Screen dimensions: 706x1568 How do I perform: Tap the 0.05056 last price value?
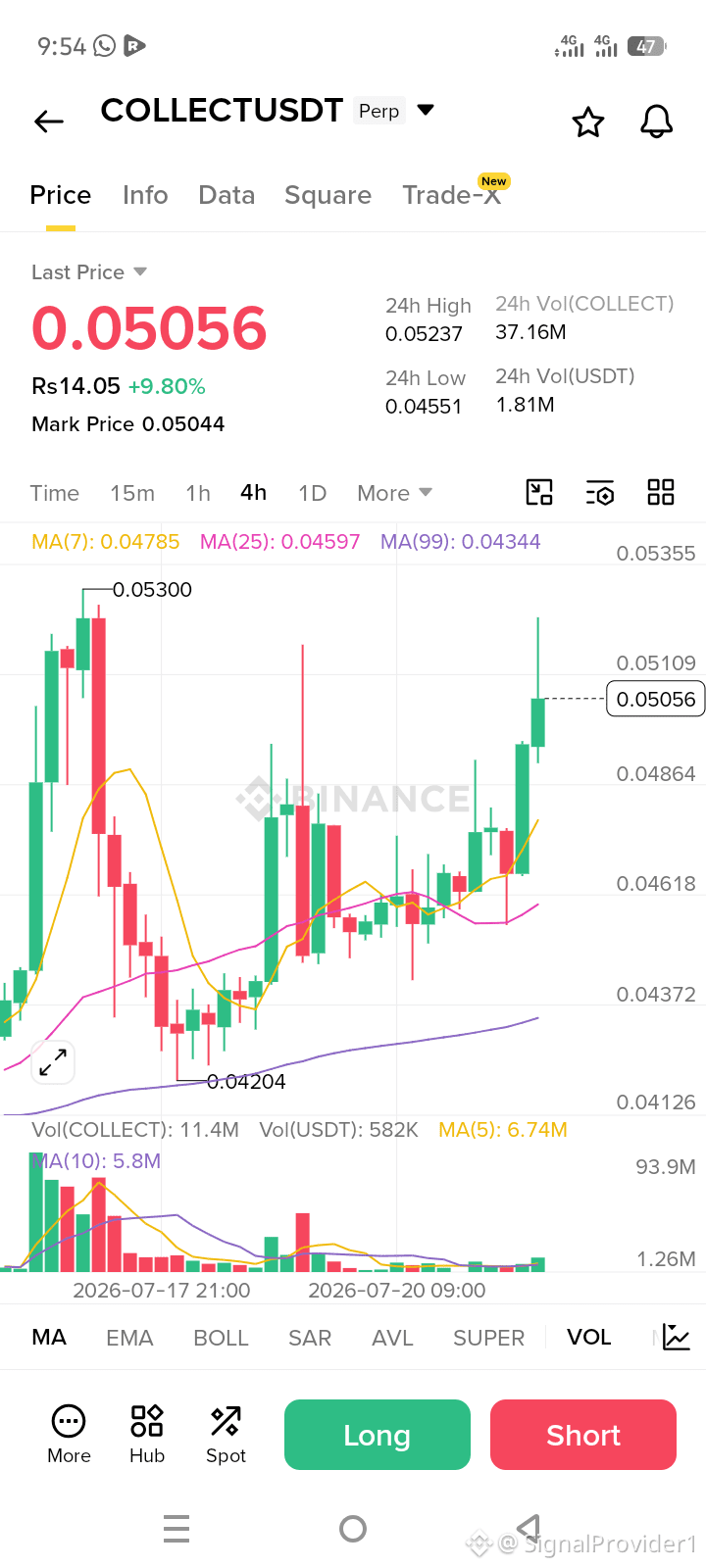(149, 328)
